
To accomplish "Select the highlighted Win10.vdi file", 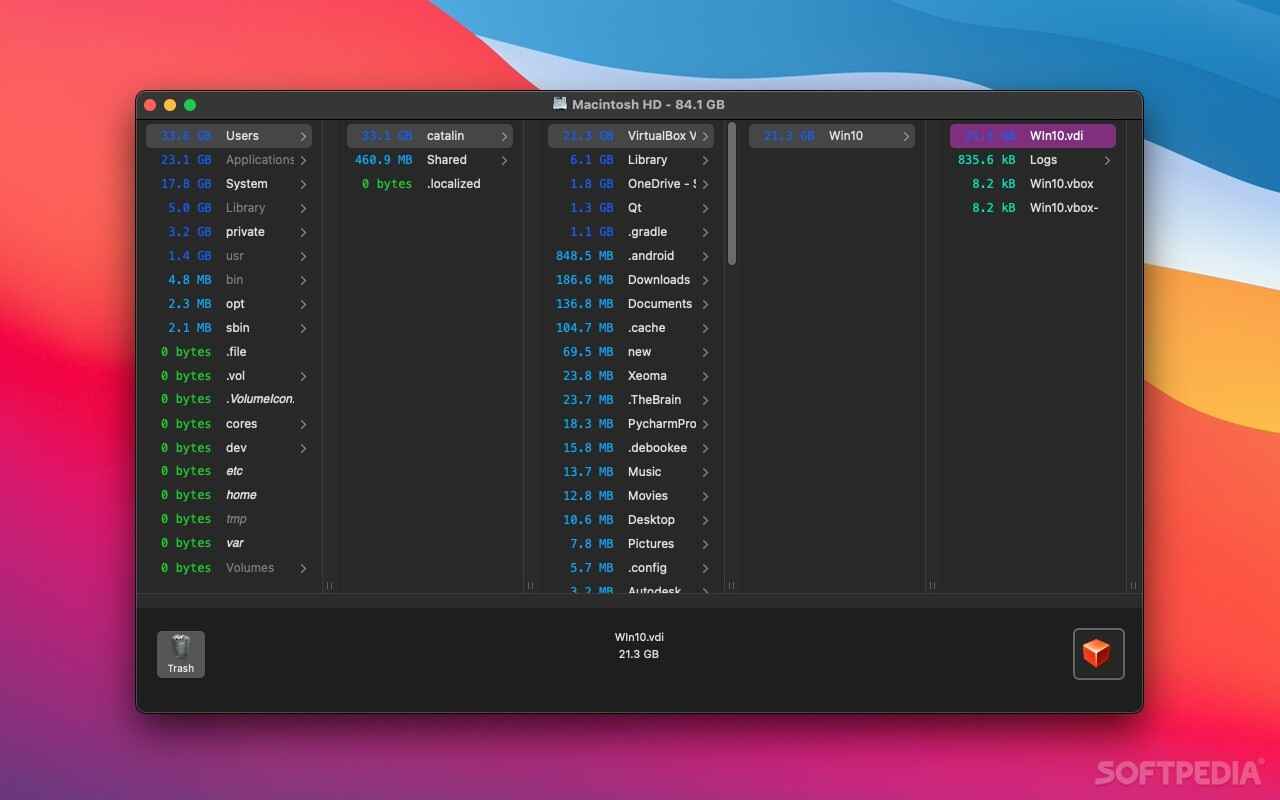I will (x=1032, y=135).
